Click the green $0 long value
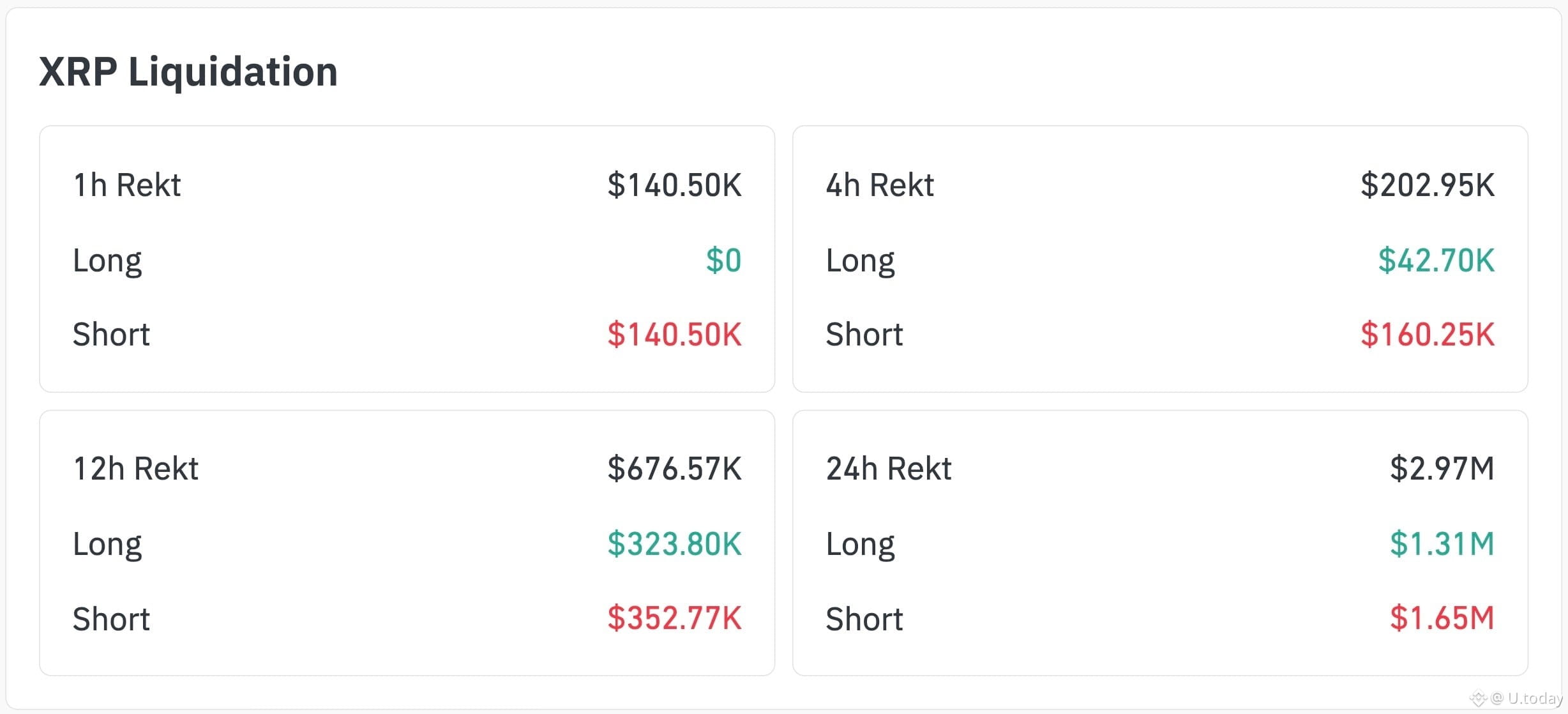This screenshot has width=1568, height=714. [723, 261]
